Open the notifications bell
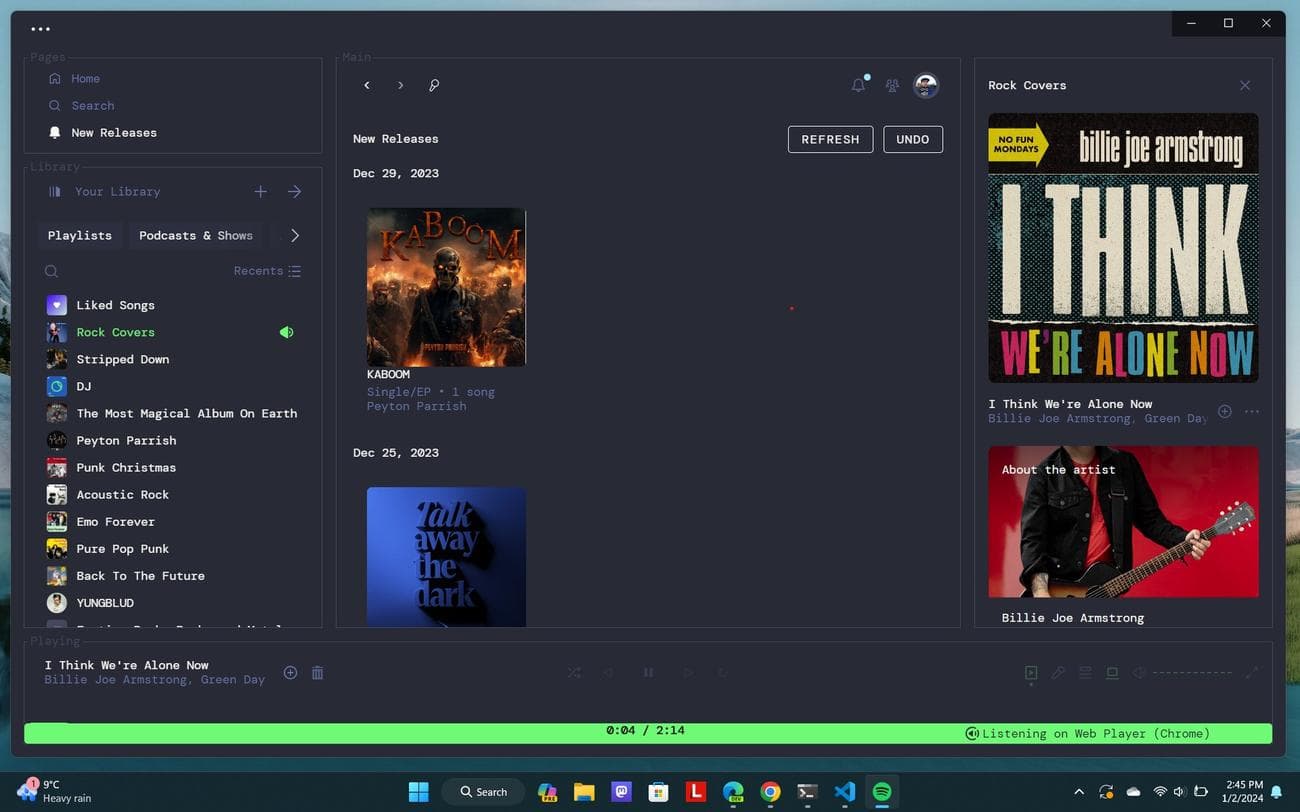Image resolution: width=1300 pixels, height=812 pixels. 857,85
